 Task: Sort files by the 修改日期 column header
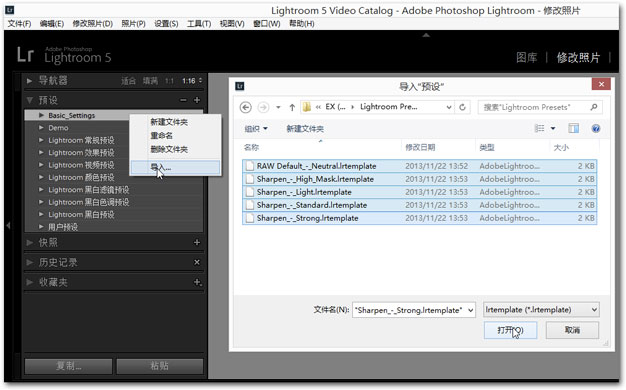click(420, 147)
